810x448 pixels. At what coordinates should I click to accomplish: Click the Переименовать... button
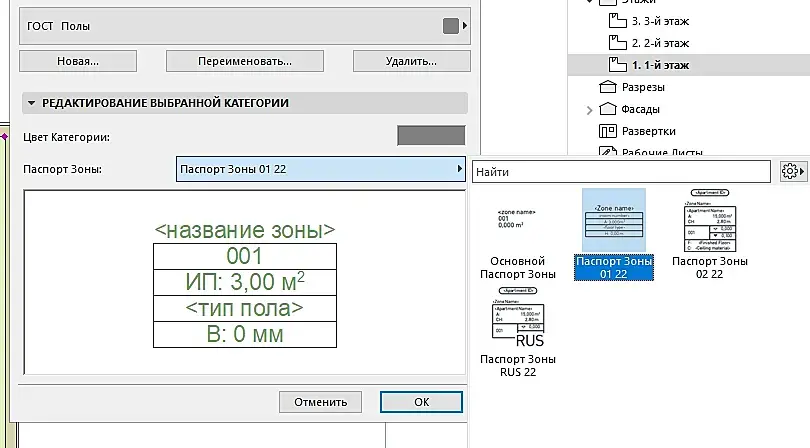coord(245,61)
